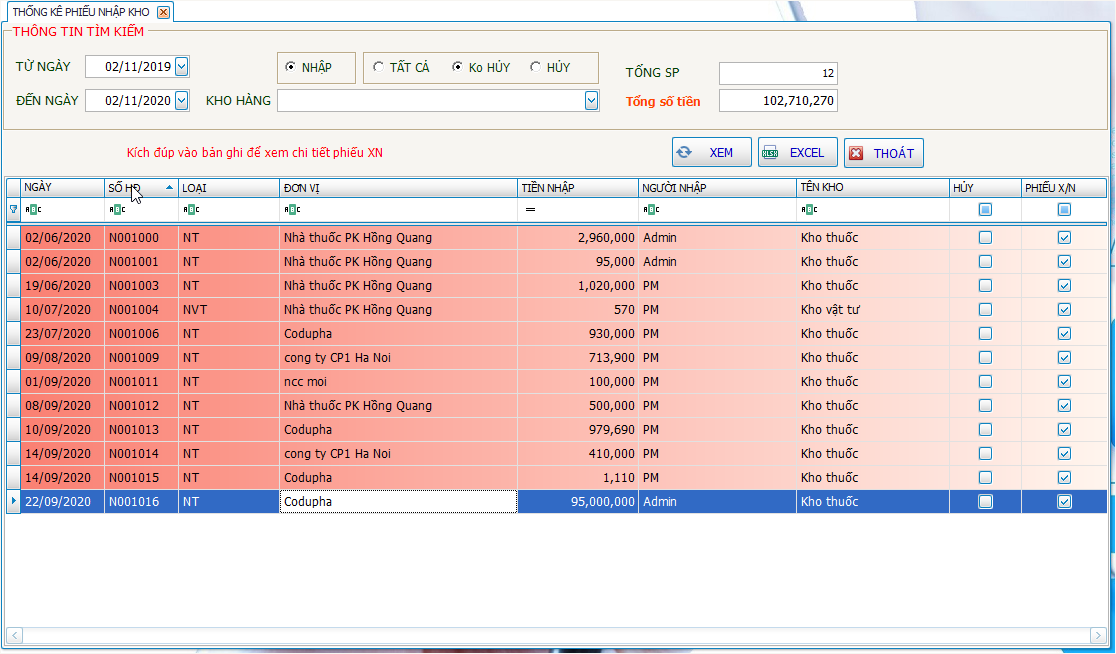
Task: Open SỐ HĐ column filter condition icon
Action: pyautogui.click(x=117, y=209)
